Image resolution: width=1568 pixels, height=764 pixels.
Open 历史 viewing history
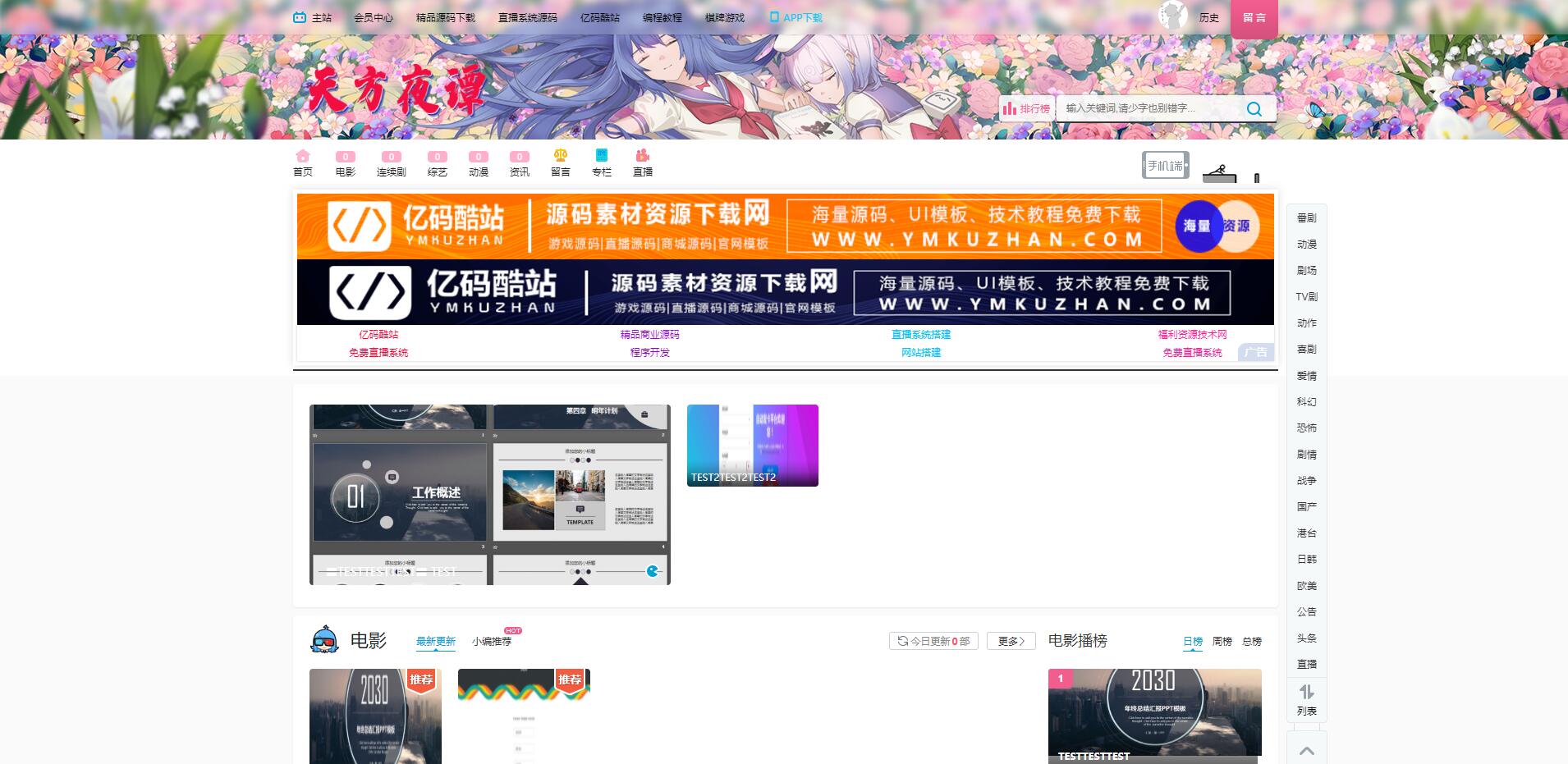coord(1209,17)
